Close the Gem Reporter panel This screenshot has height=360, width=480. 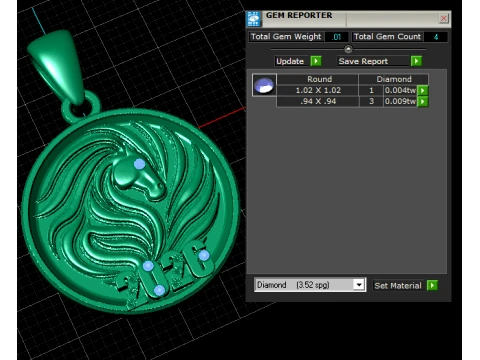tap(443, 18)
